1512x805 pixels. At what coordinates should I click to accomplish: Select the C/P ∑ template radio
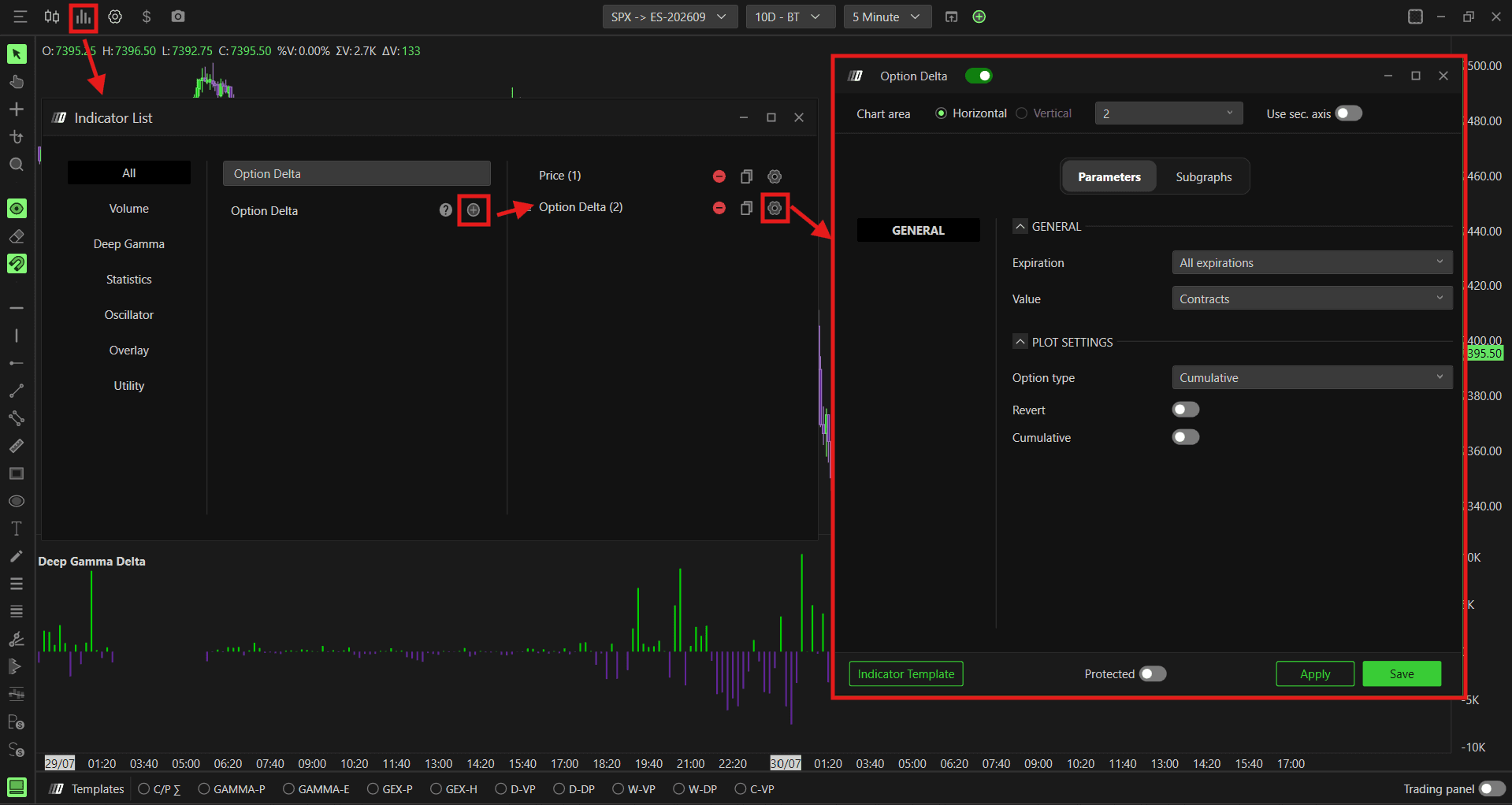(x=144, y=788)
